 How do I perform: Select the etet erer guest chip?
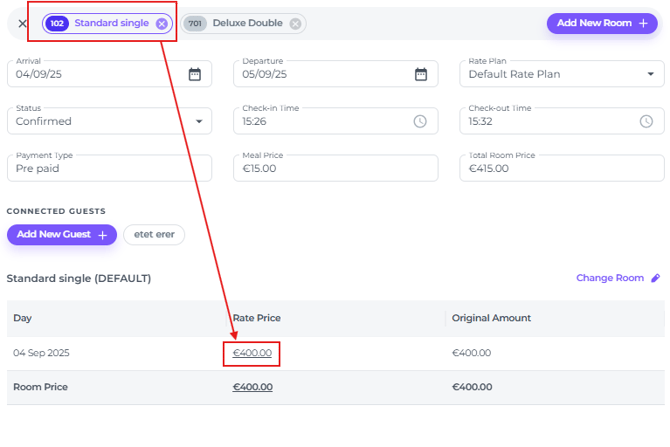[156, 234]
